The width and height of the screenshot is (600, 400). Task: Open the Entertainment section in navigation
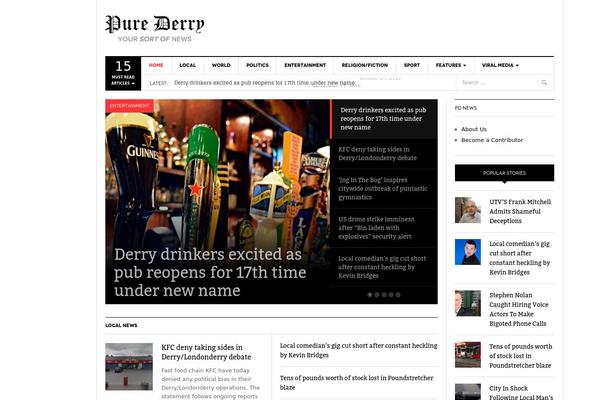point(305,65)
